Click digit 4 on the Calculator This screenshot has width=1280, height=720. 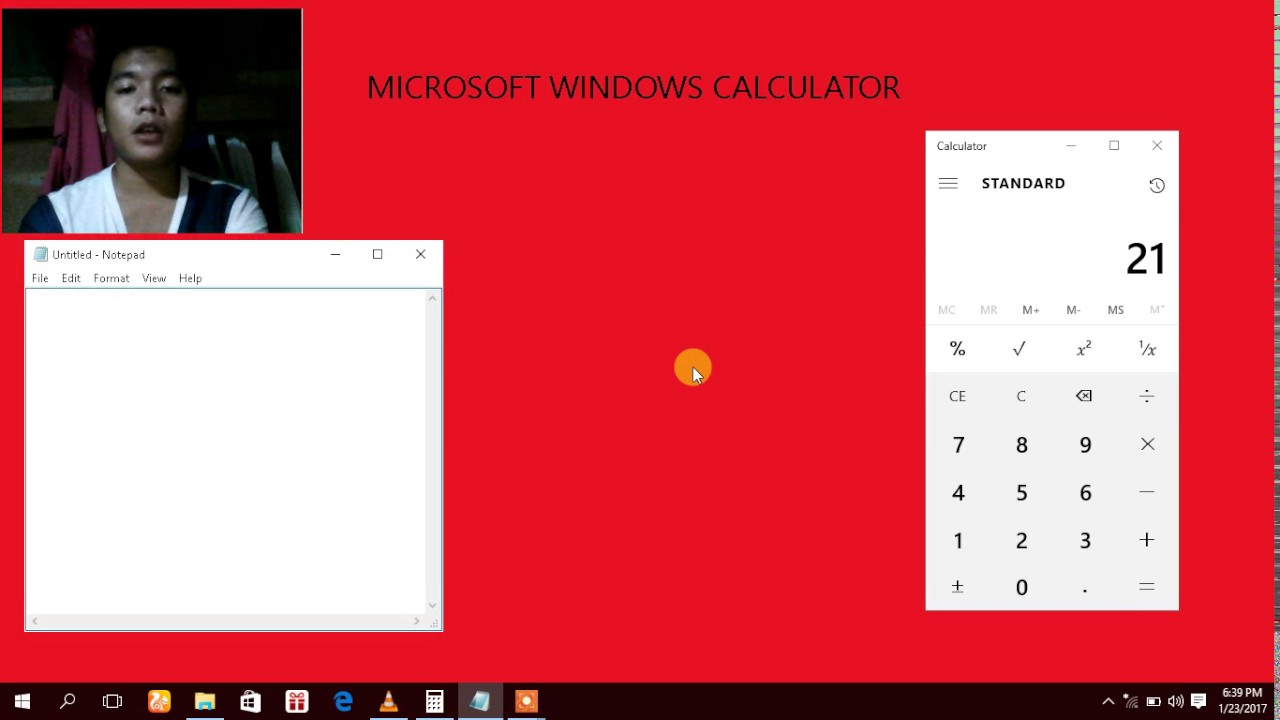958,493
